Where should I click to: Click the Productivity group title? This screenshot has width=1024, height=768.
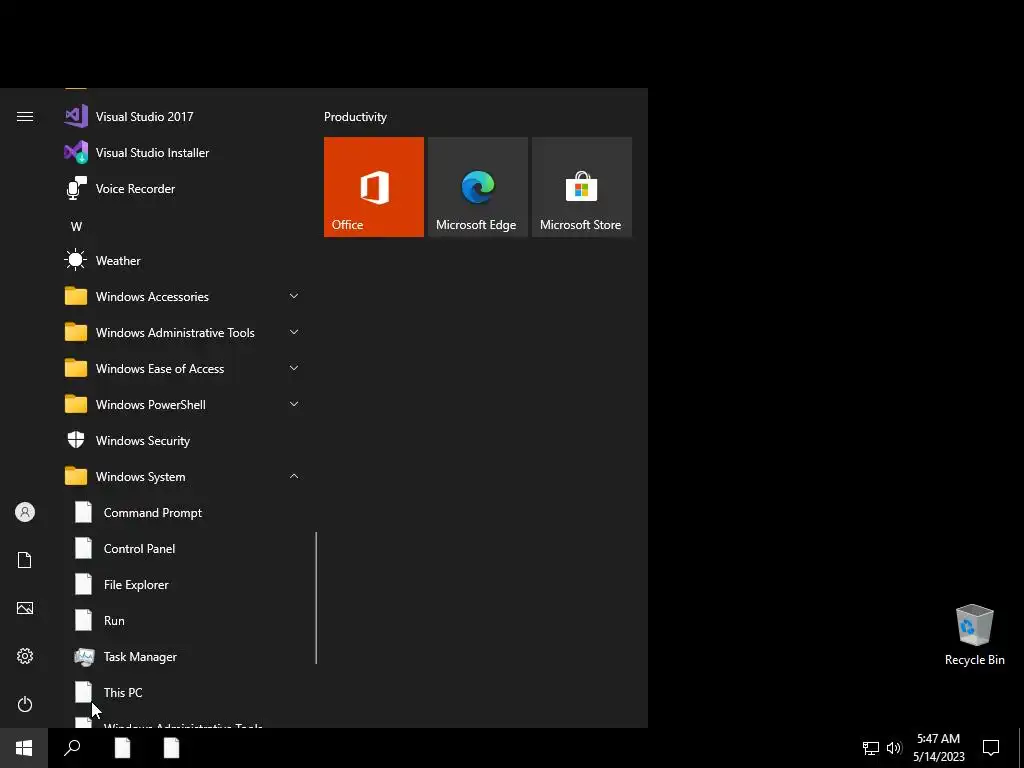(355, 117)
